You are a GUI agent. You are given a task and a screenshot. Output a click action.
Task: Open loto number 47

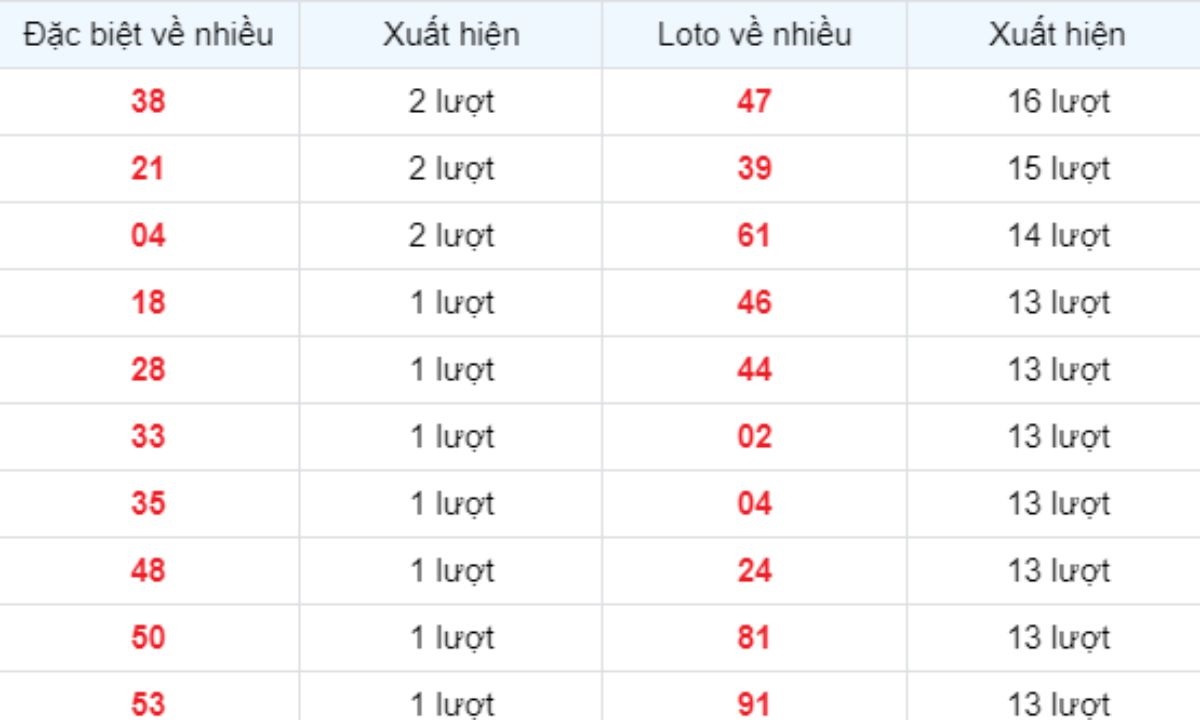[754, 102]
